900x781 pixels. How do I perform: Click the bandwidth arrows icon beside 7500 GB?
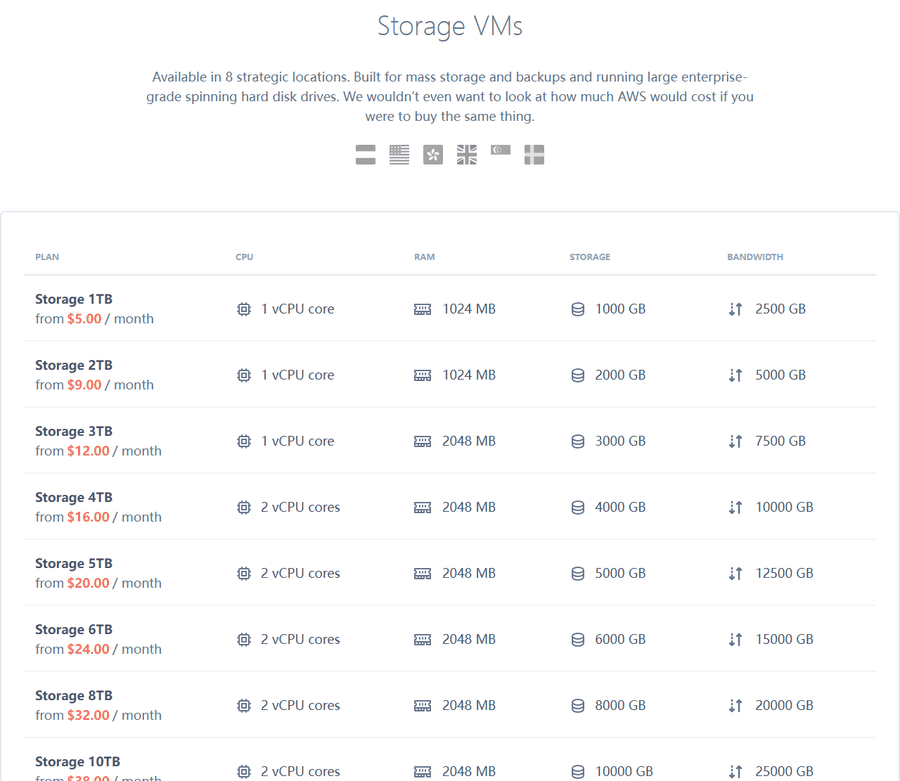click(735, 441)
